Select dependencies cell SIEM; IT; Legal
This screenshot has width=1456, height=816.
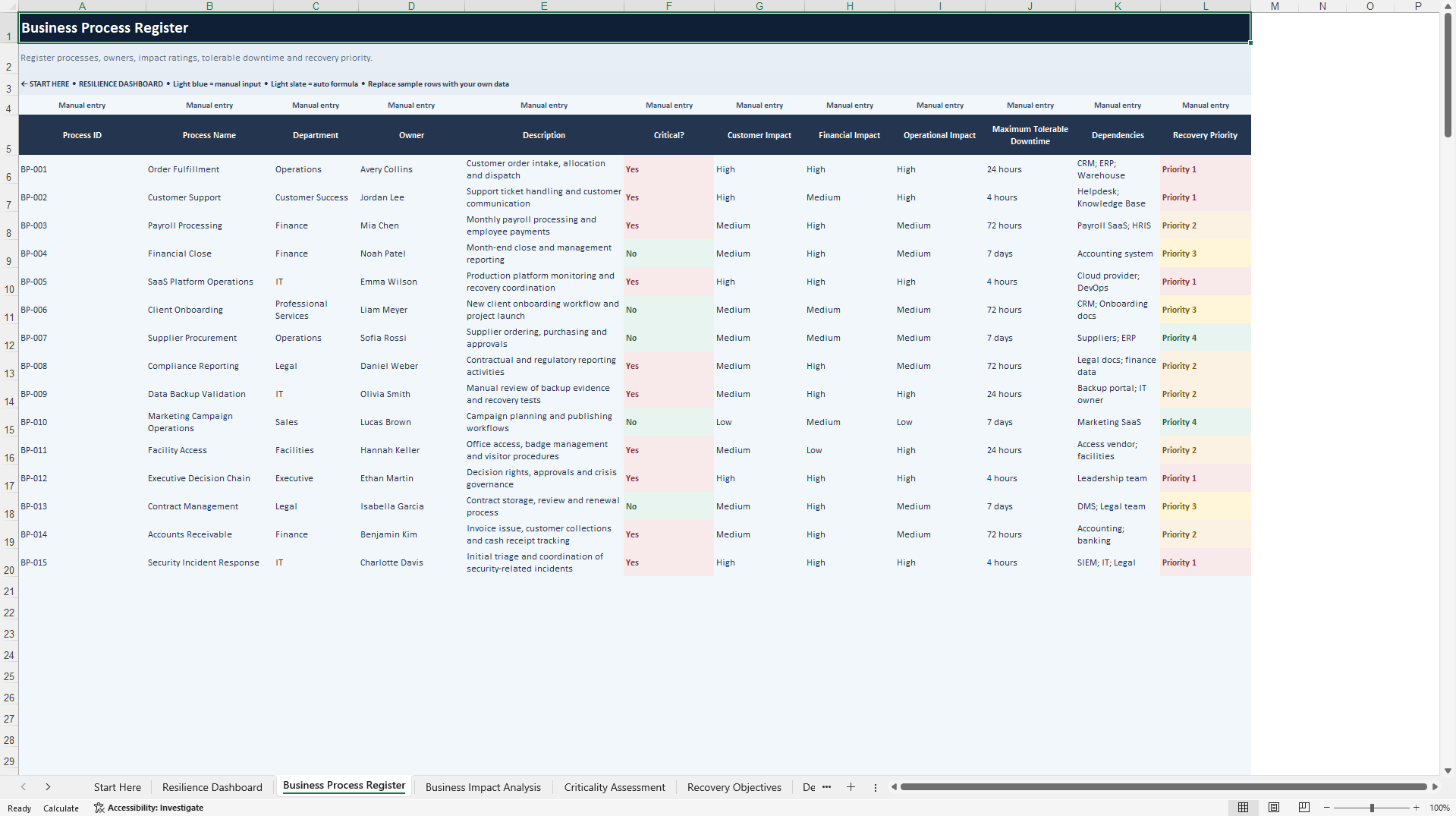(x=1118, y=562)
